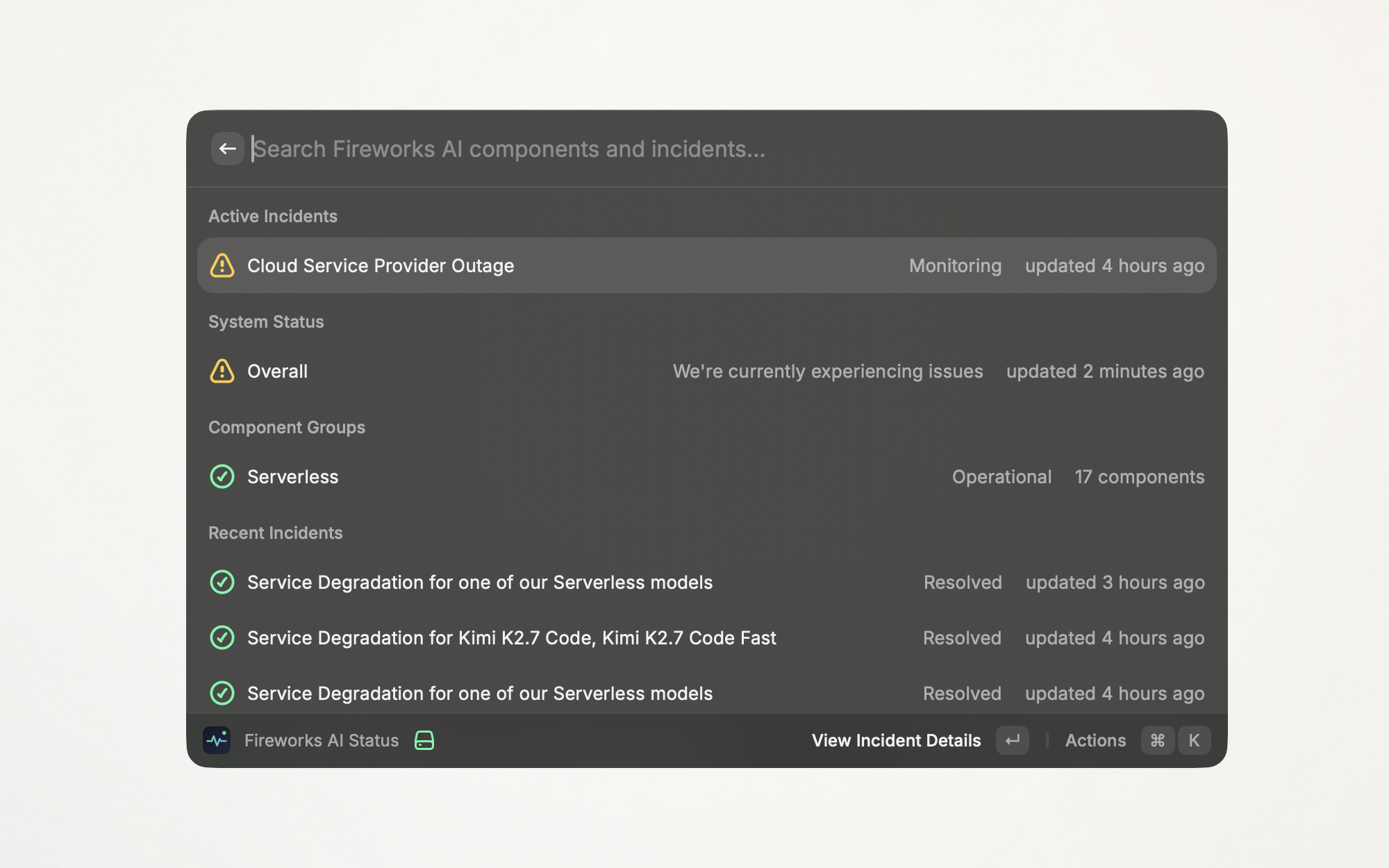Viewport: 1389px width, 868px height.
Task: Click the K key badge
Action: tap(1194, 740)
